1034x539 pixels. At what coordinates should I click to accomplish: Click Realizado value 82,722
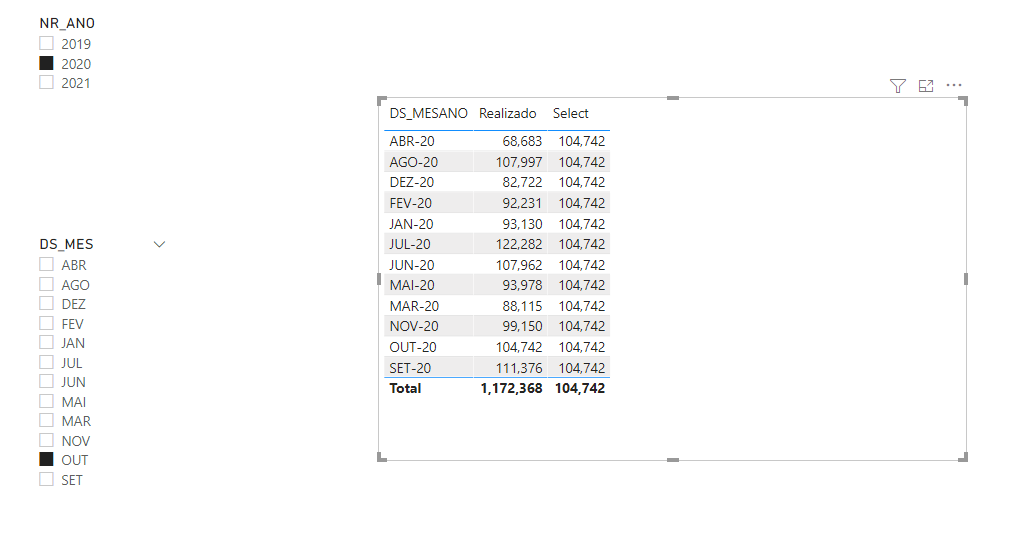(522, 182)
